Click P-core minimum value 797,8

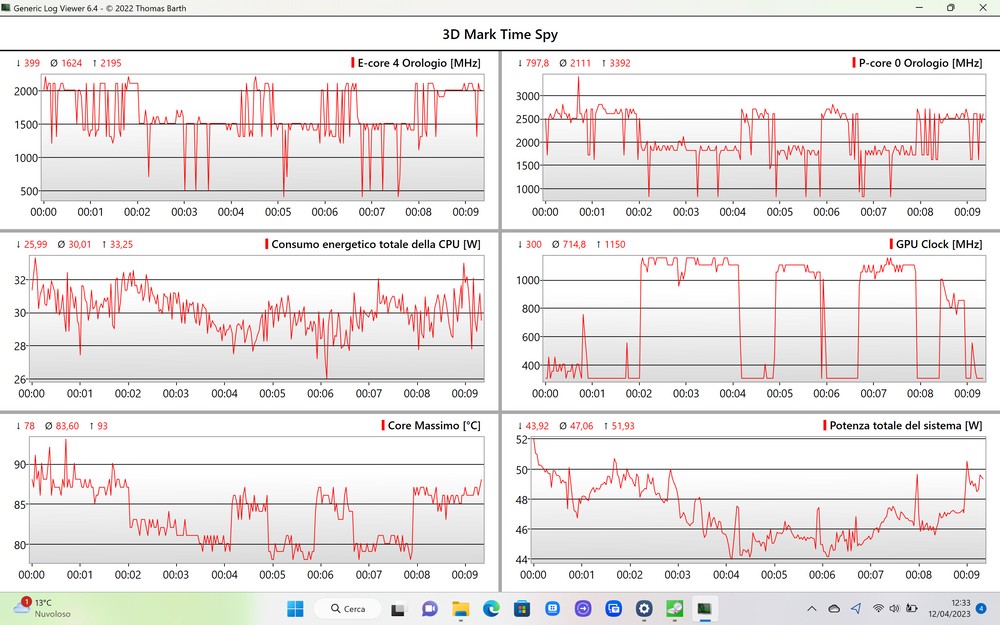coord(537,63)
